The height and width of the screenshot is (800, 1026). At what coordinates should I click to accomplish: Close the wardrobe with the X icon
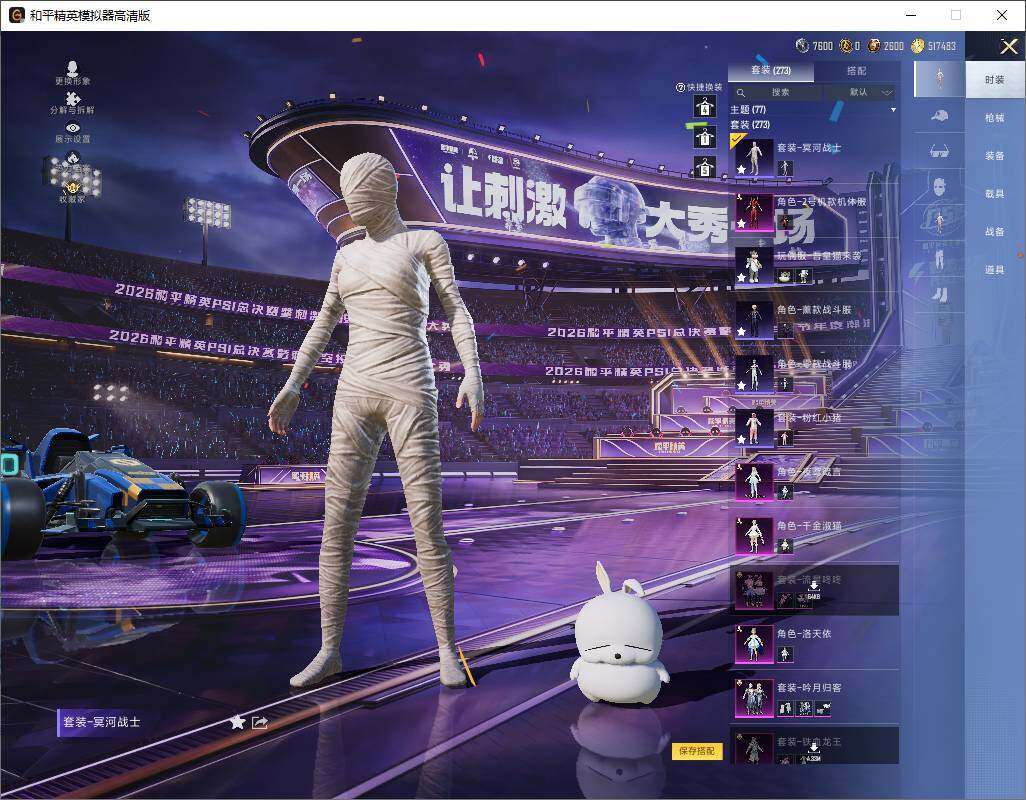point(1008,46)
